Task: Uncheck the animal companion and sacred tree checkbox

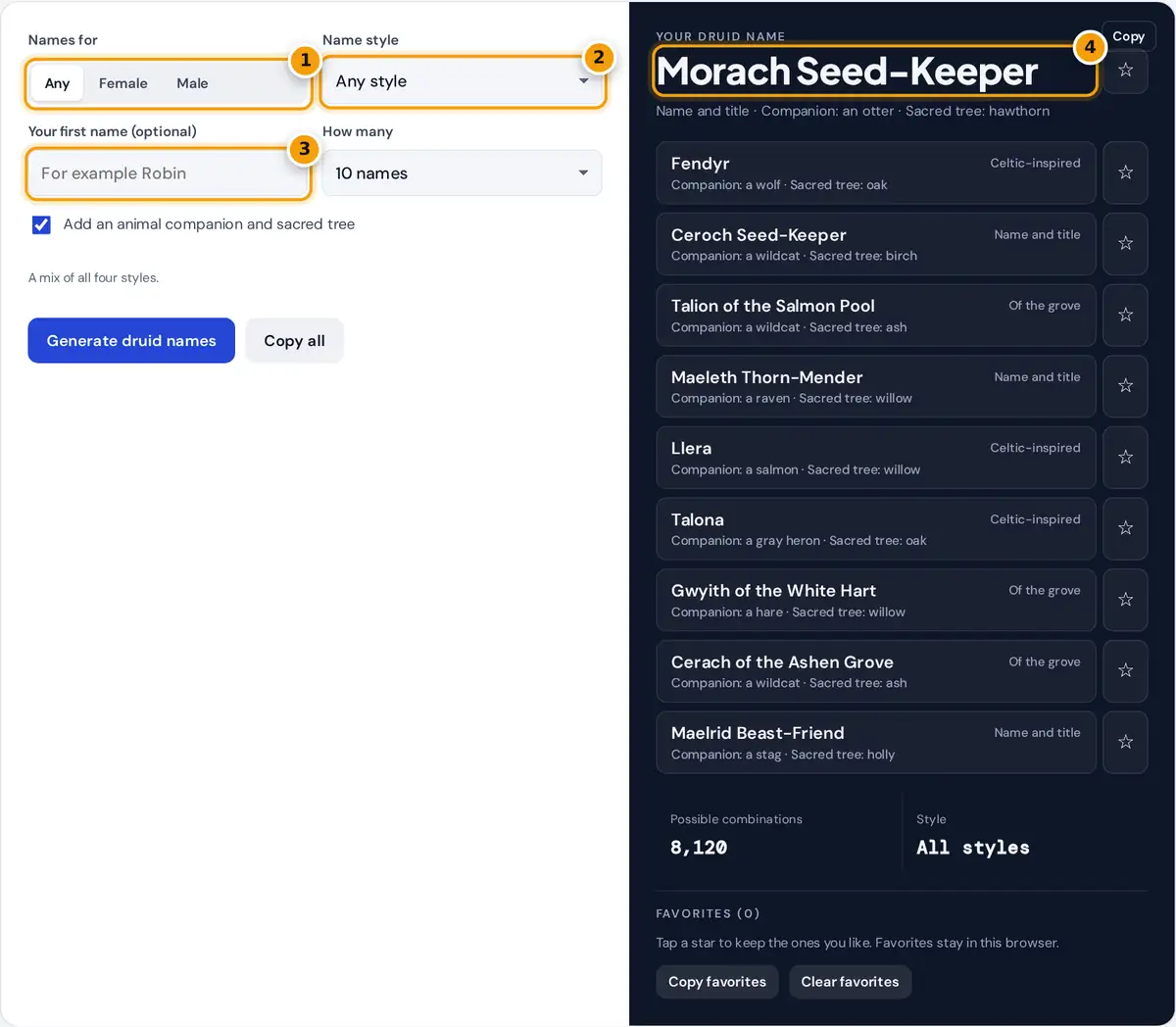Action: (x=41, y=224)
